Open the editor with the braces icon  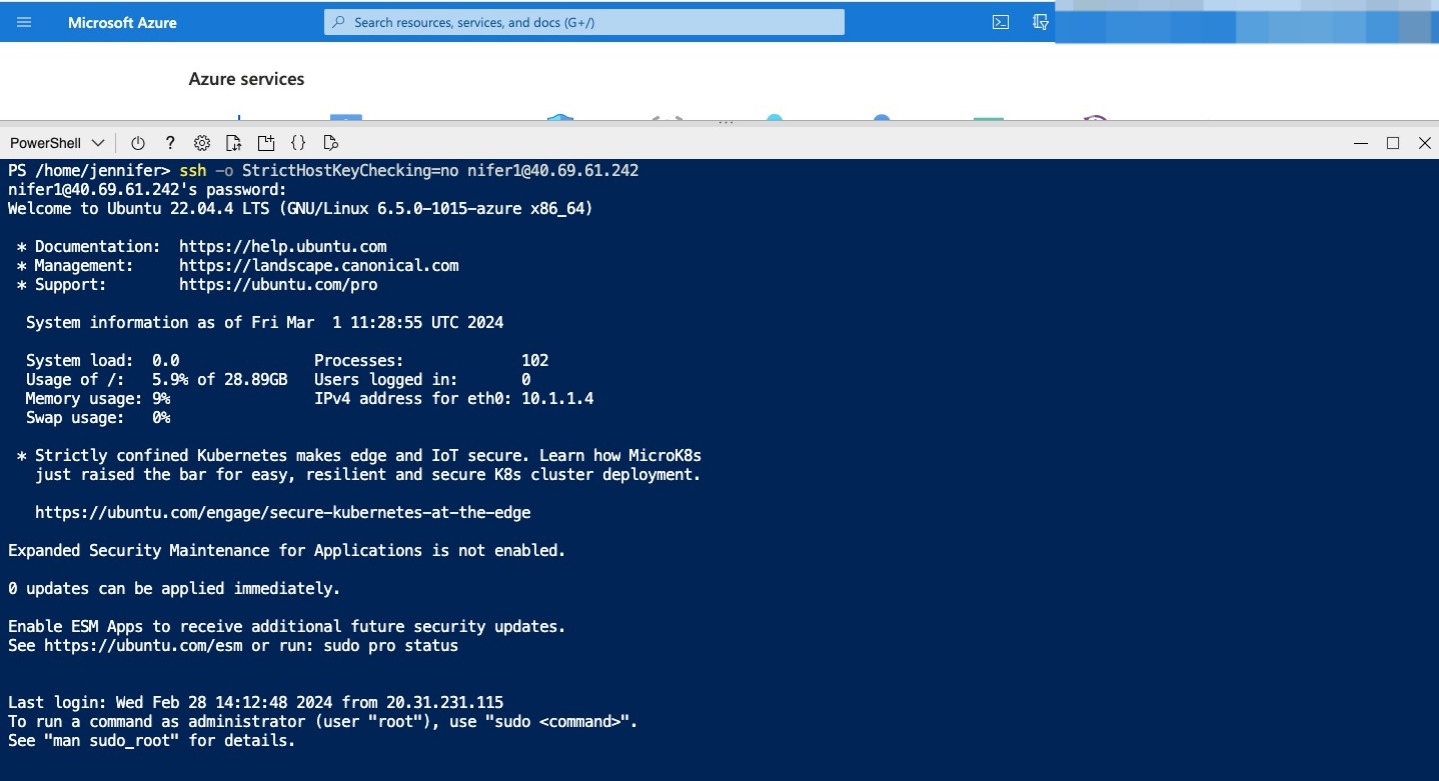[298, 143]
